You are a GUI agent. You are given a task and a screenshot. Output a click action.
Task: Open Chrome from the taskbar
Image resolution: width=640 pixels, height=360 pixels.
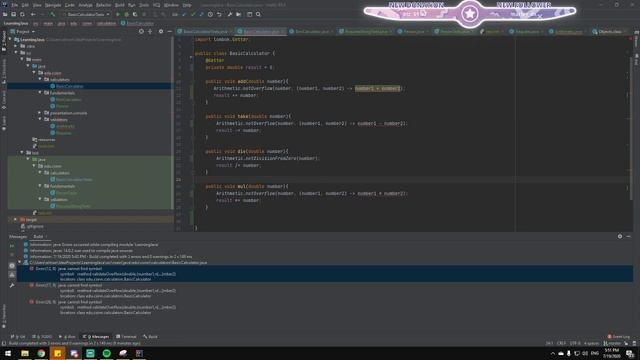[x=41, y=353]
